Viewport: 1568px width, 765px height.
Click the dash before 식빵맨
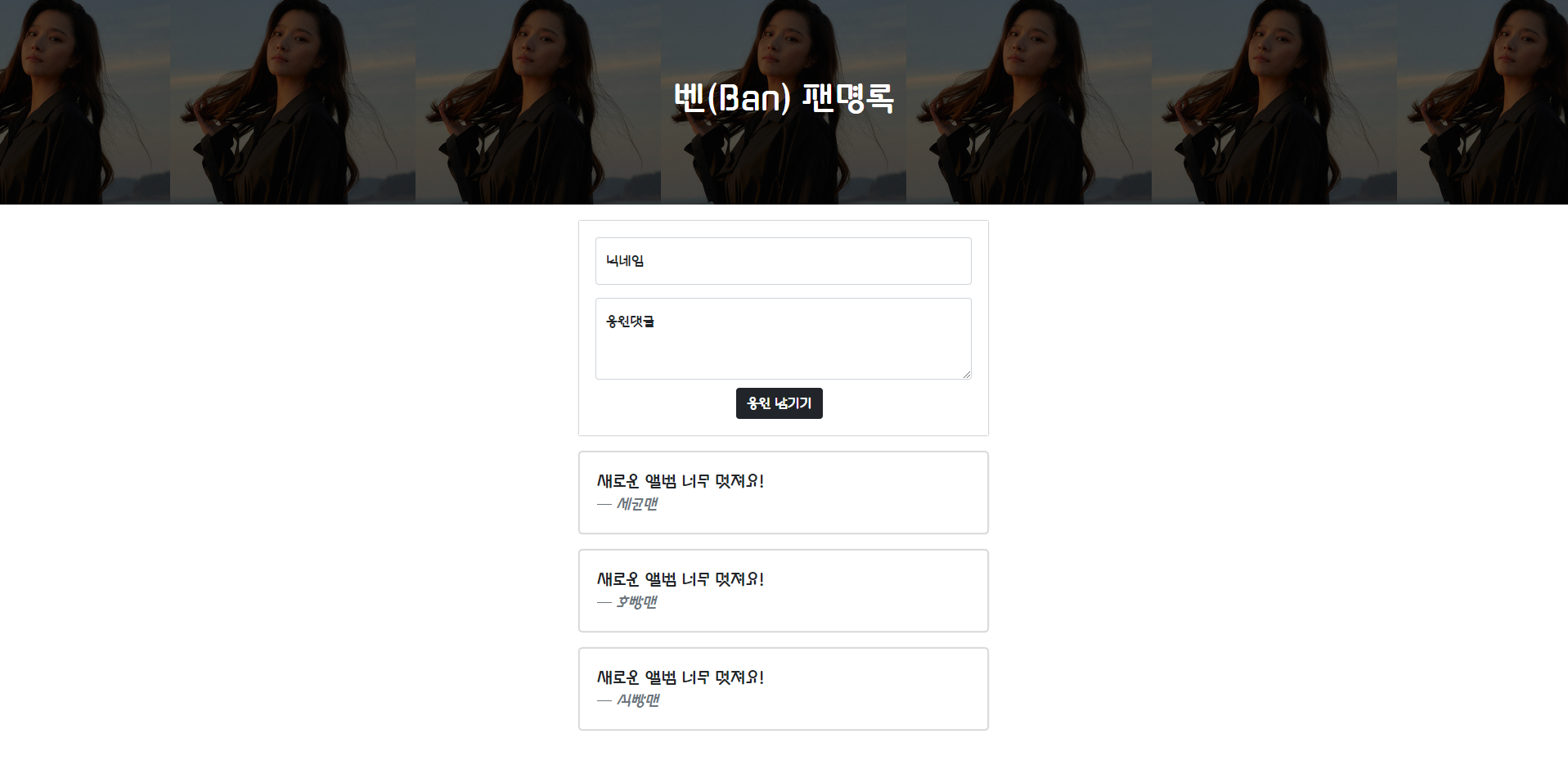click(x=604, y=701)
